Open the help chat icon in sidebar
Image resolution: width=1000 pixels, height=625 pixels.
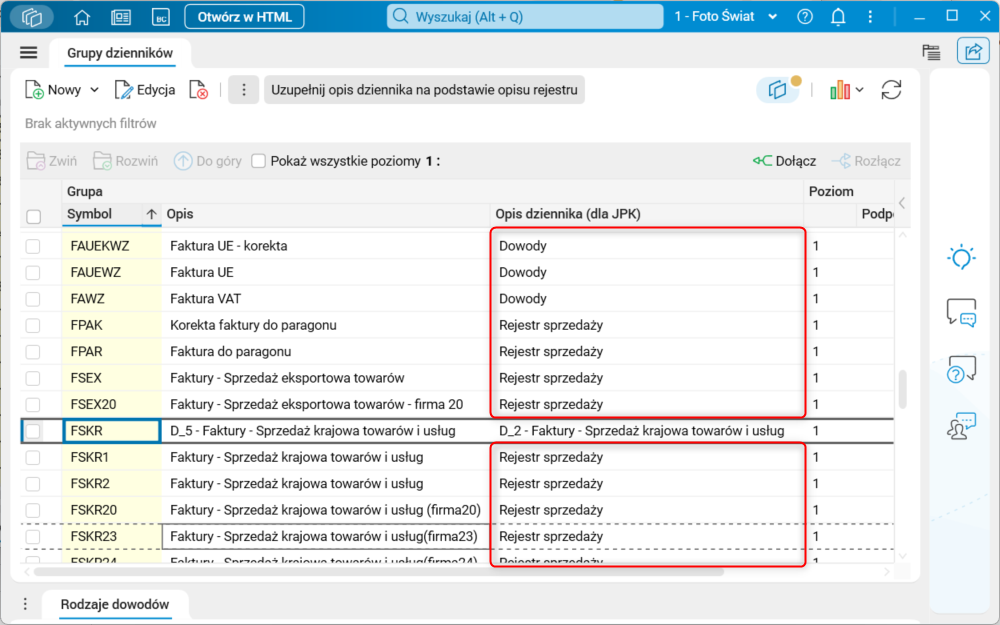click(x=961, y=369)
